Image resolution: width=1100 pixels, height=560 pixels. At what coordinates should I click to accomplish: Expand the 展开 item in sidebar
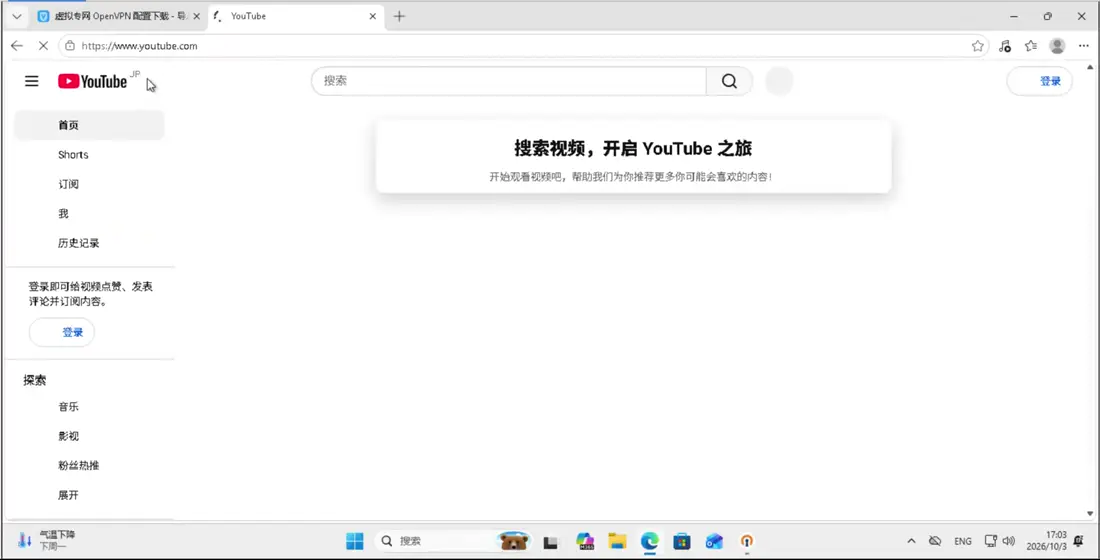(89, 495)
